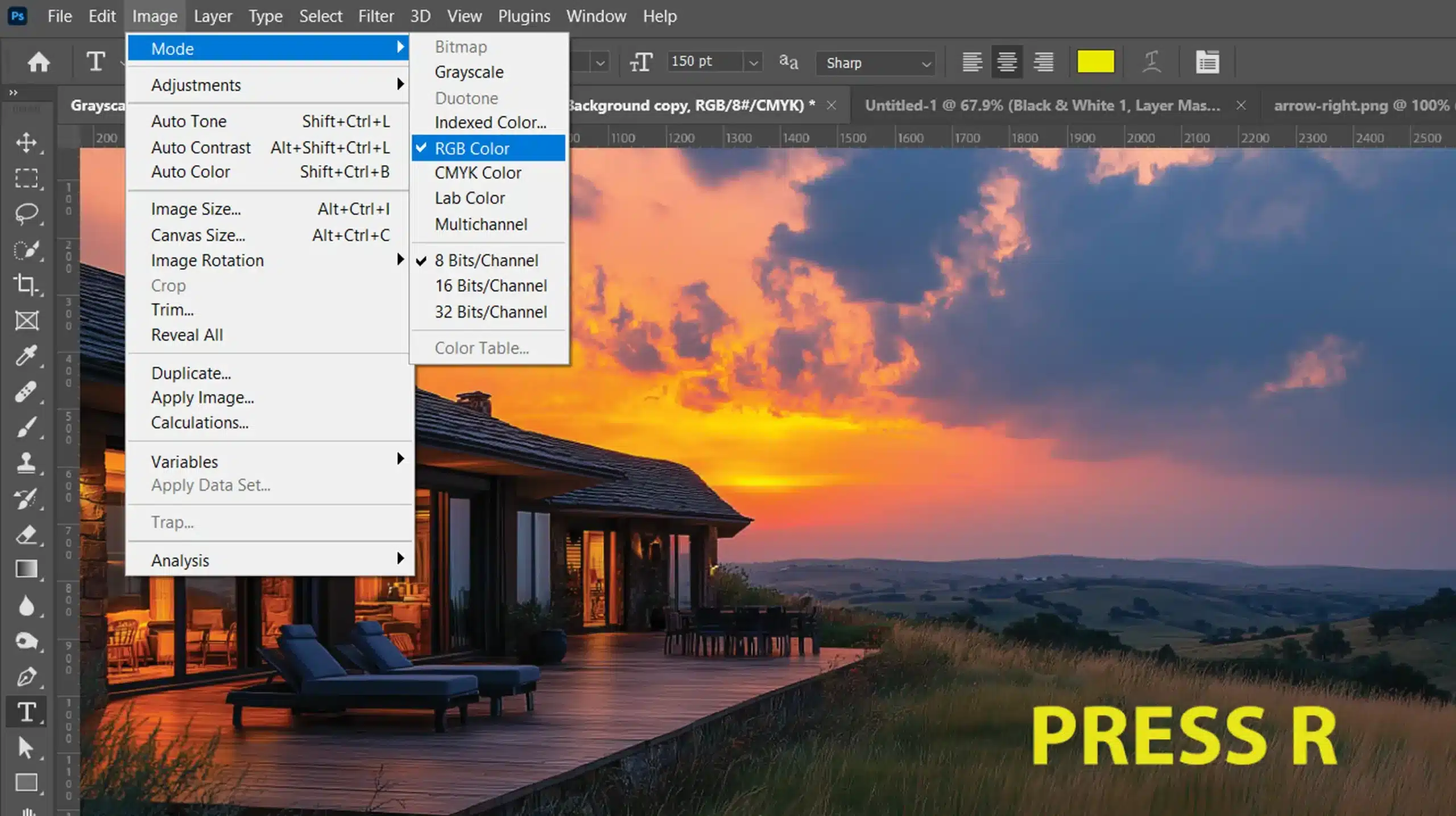Viewport: 1456px width, 816px height.
Task: Switch to 16 Bits/Channel
Action: [x=489, y=285]
